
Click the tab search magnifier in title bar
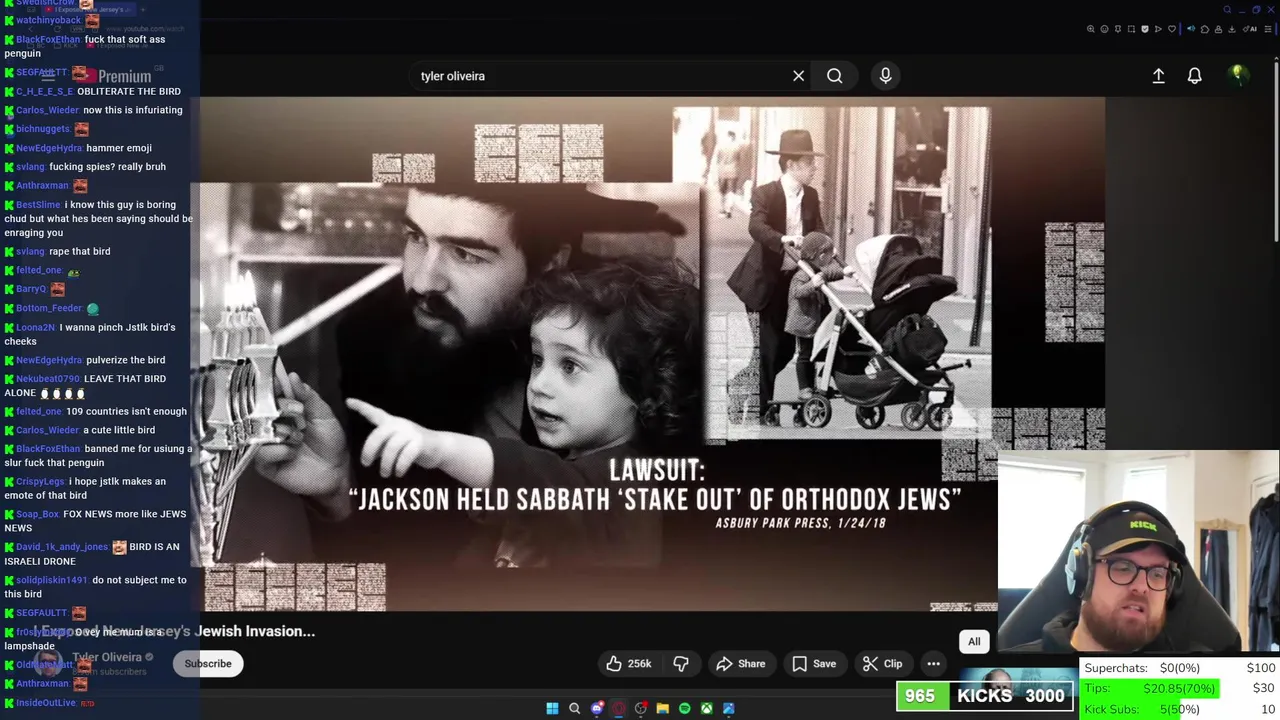[1229, 9]
